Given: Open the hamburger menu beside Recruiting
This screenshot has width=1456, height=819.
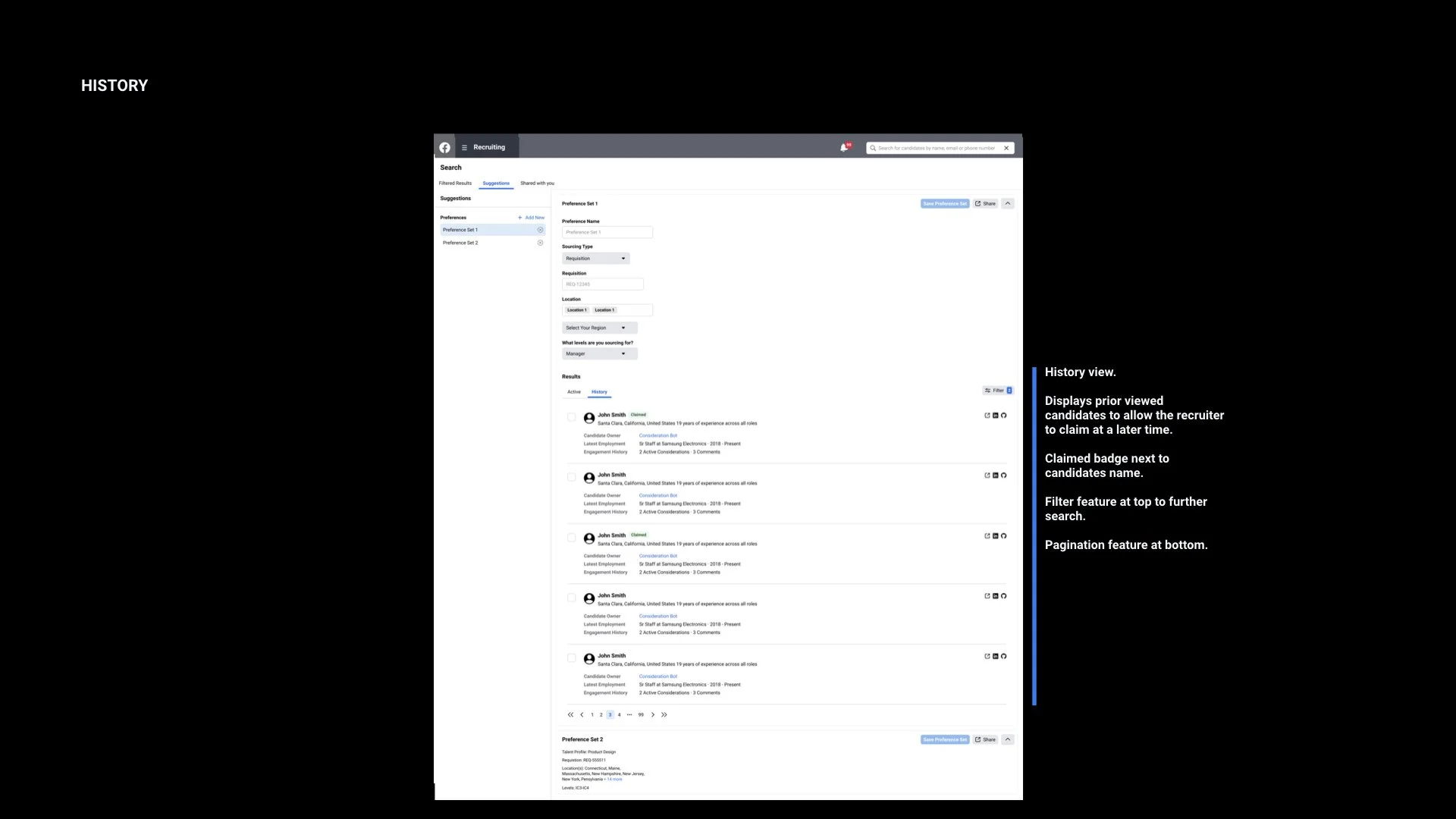Looking at the screenshot, I should pos(464,148).
